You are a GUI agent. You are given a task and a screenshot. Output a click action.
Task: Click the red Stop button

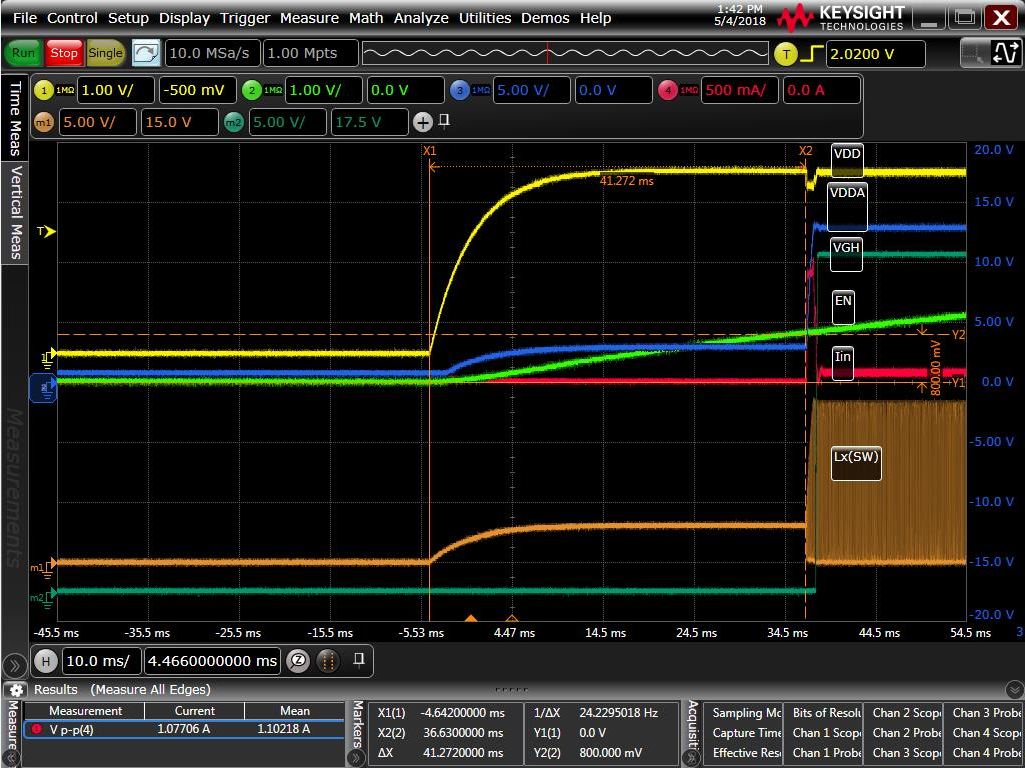(63, 53)
